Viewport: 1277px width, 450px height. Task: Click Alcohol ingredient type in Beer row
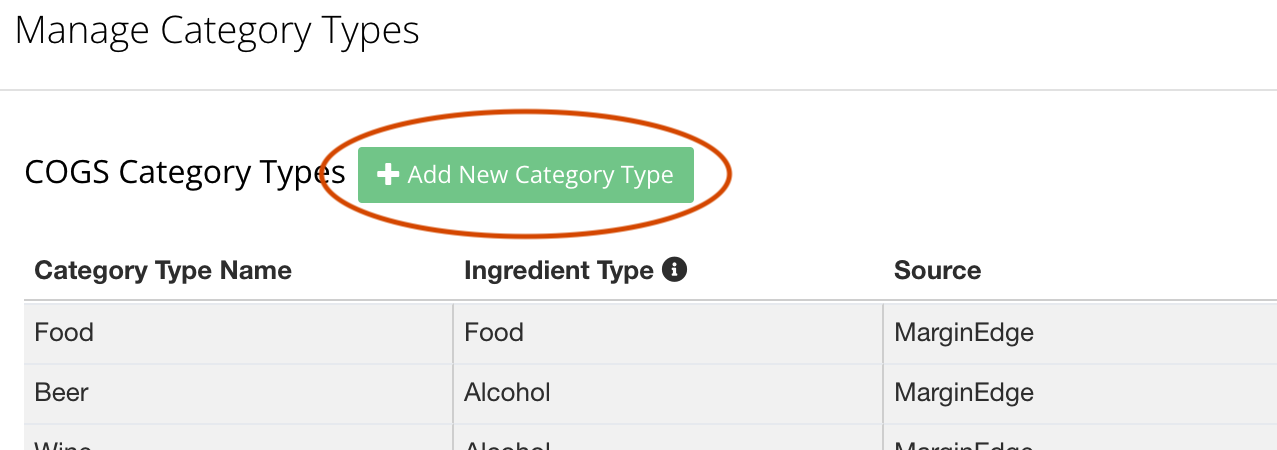click(507, 392)
